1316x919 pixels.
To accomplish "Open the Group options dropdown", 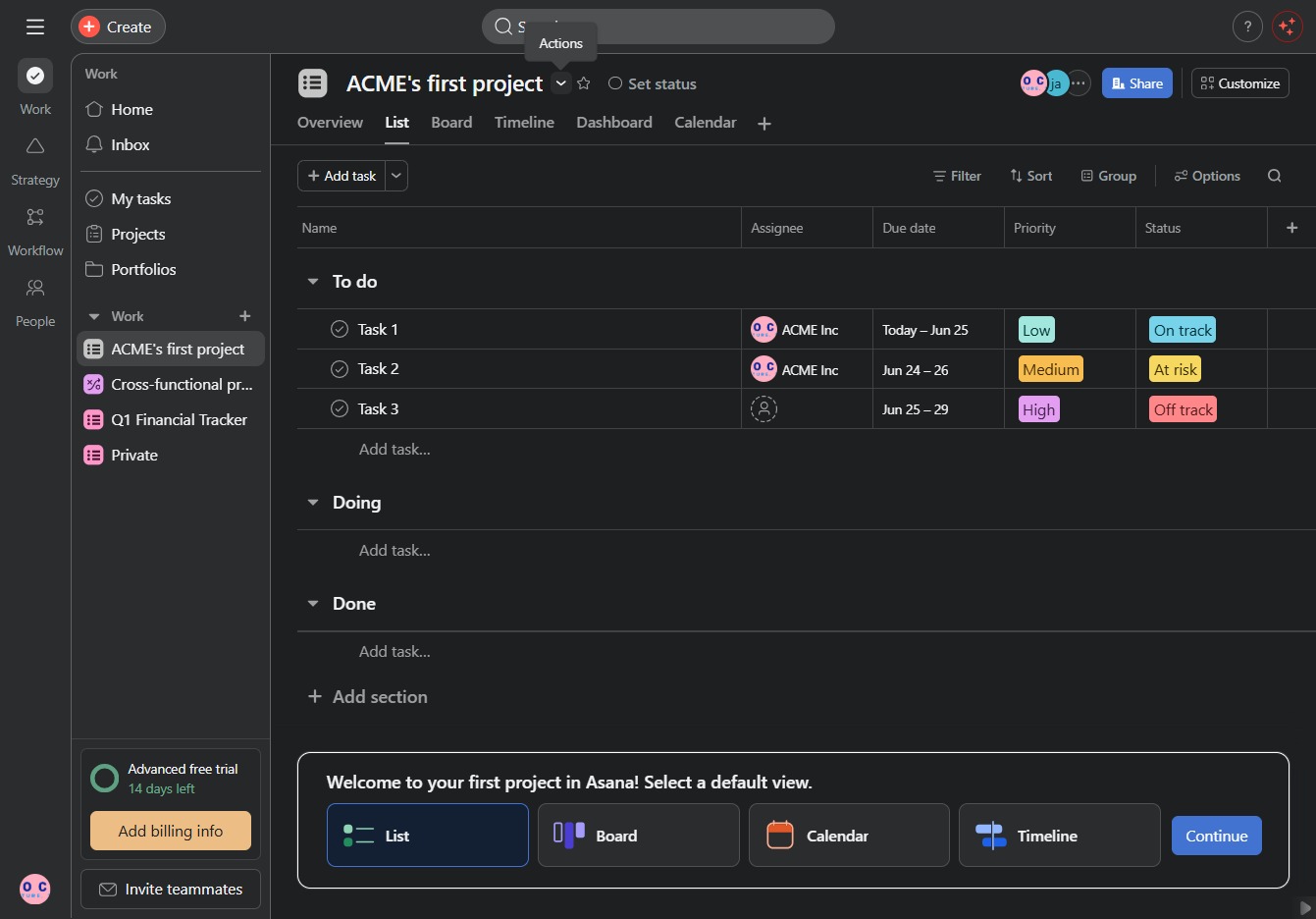I will (1109, 176).
